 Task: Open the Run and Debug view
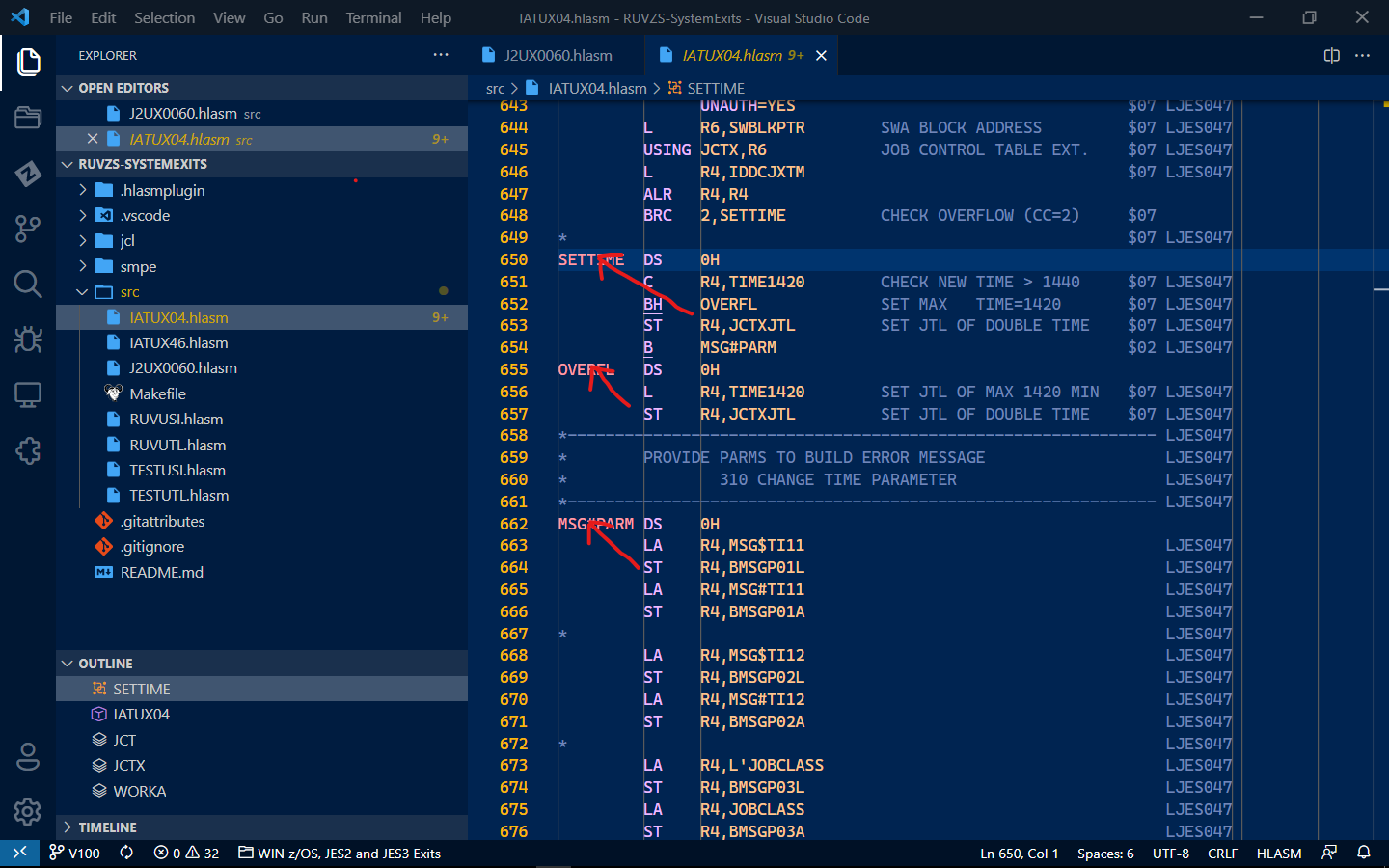click(27, 339)
